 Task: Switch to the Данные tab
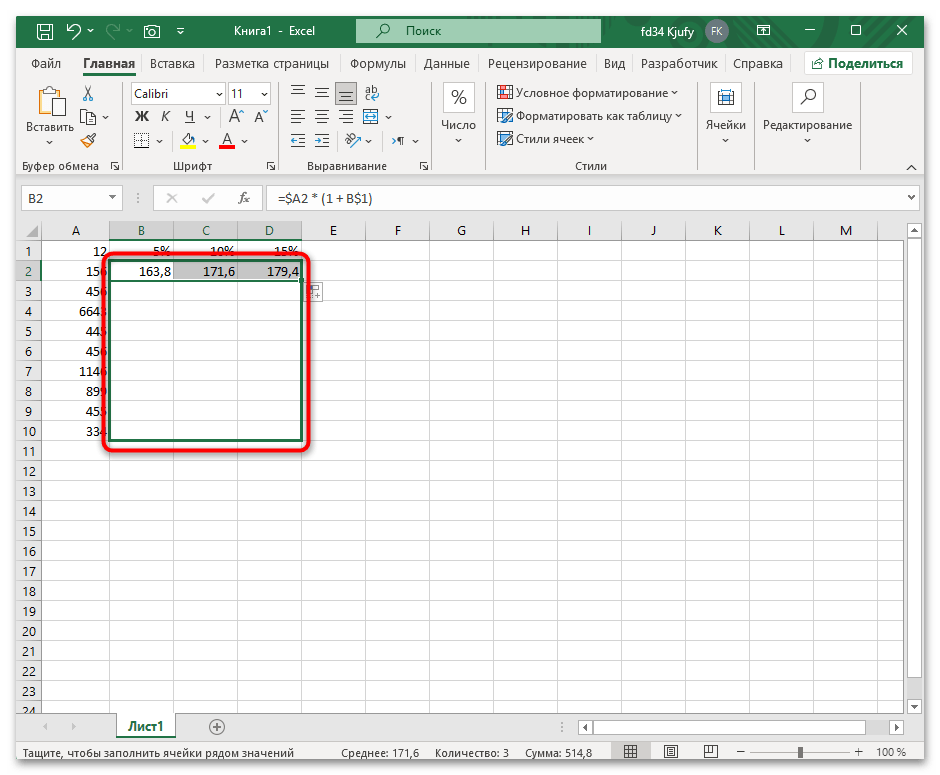pos(447,64)
